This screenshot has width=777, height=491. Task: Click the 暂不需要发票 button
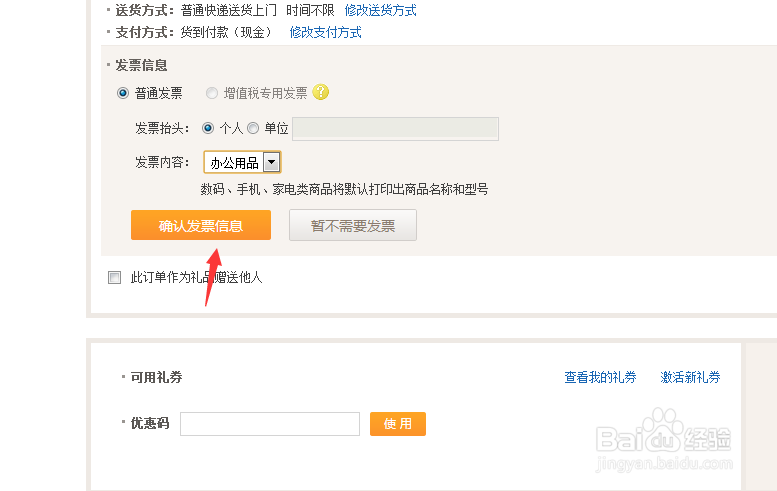(x=353, y=225)
